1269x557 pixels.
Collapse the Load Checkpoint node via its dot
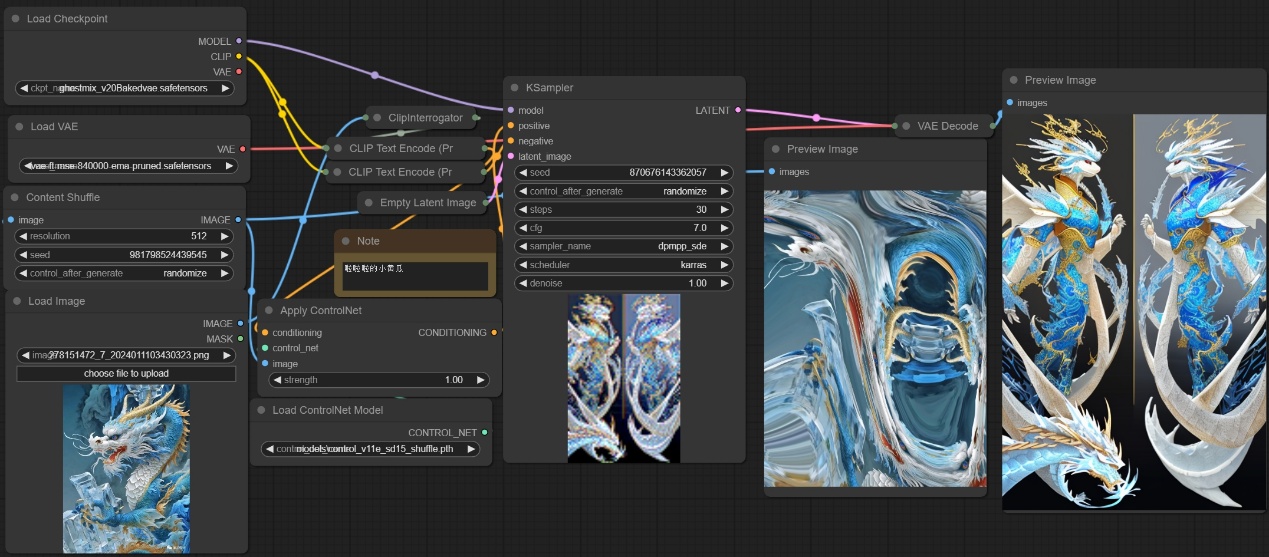pyautogui.click(x=16, y=19)
